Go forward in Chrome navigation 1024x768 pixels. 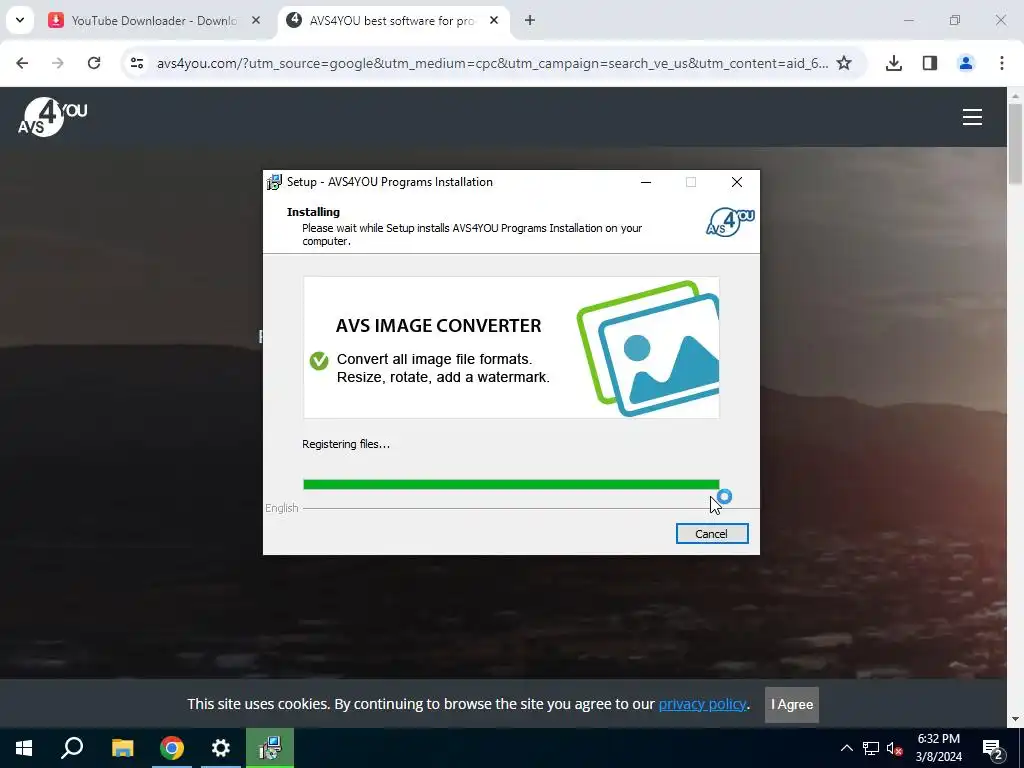57,63
